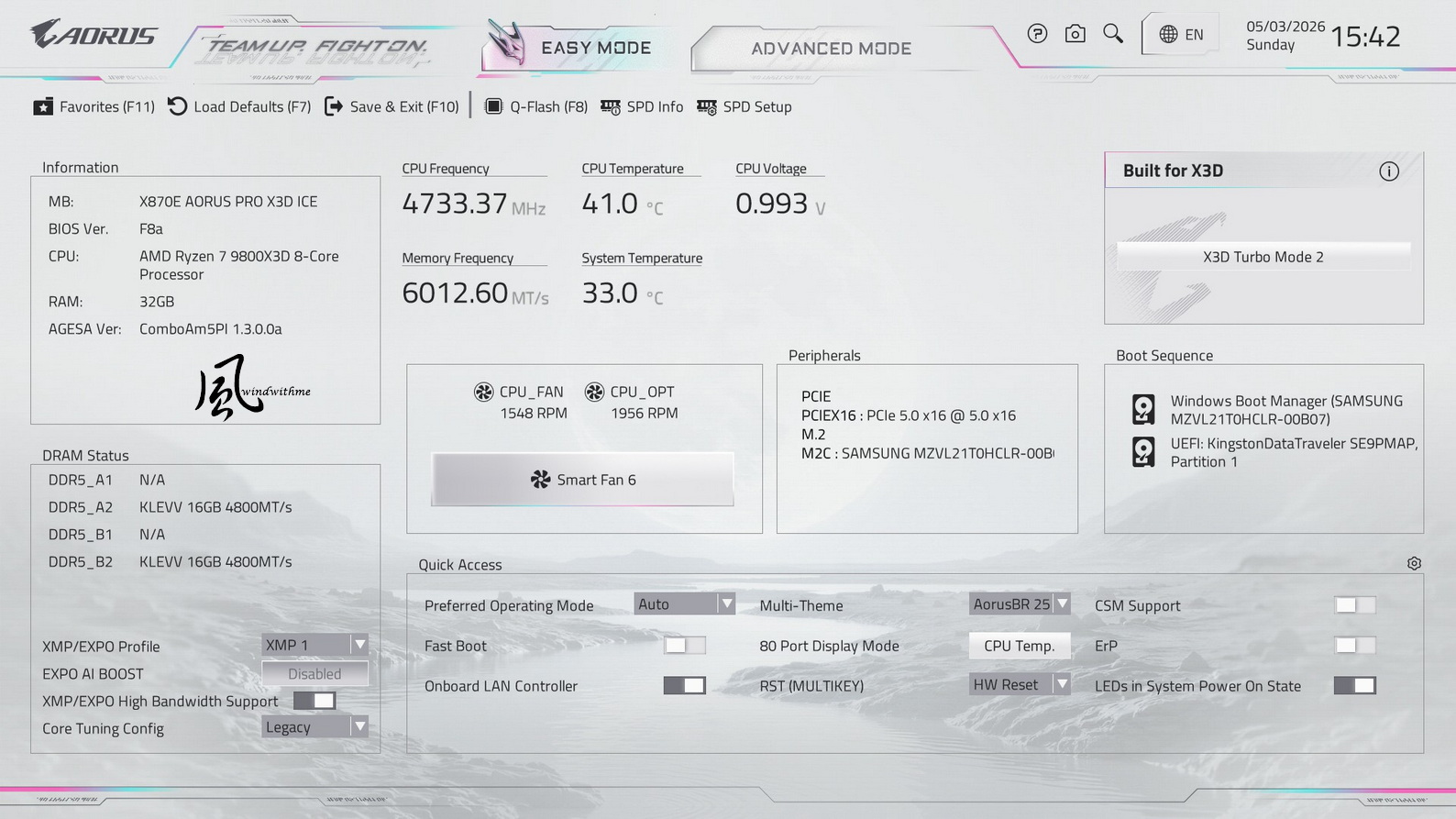Click the Load Defaults circular arrow icon

pyautogui.click(x=177, y=106)
